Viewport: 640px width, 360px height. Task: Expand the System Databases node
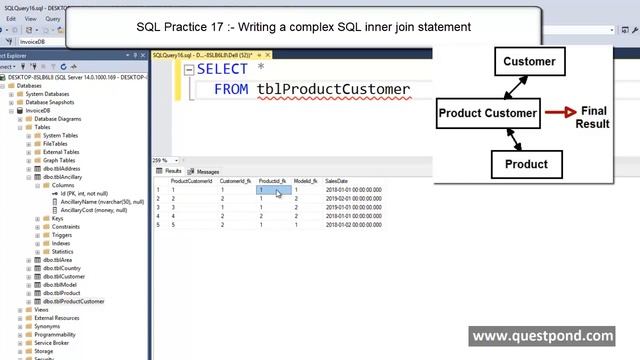(11, 94)
